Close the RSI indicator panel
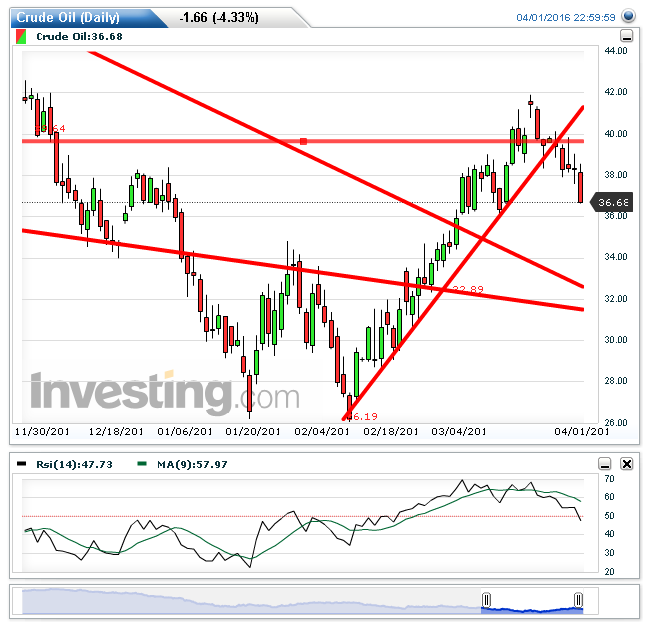The image size is (650, 627). (x=626, y=464)
